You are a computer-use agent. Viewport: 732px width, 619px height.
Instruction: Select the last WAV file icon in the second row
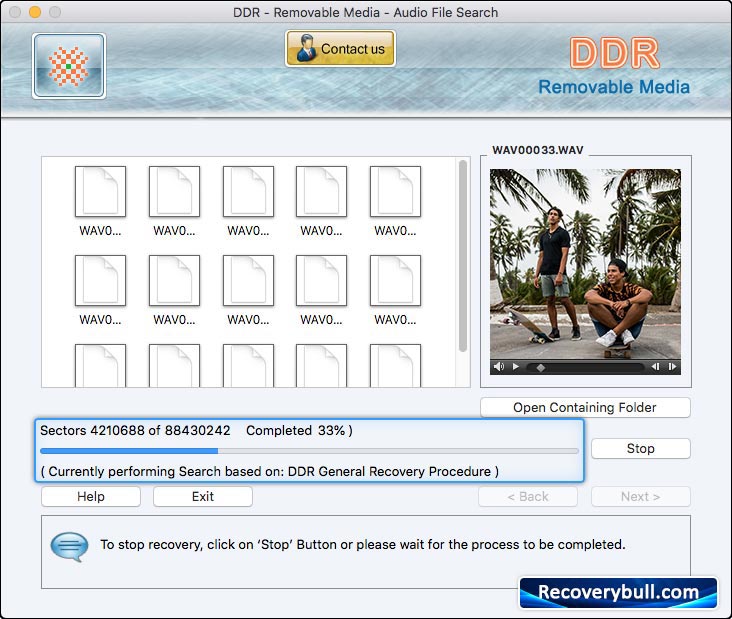395,281
